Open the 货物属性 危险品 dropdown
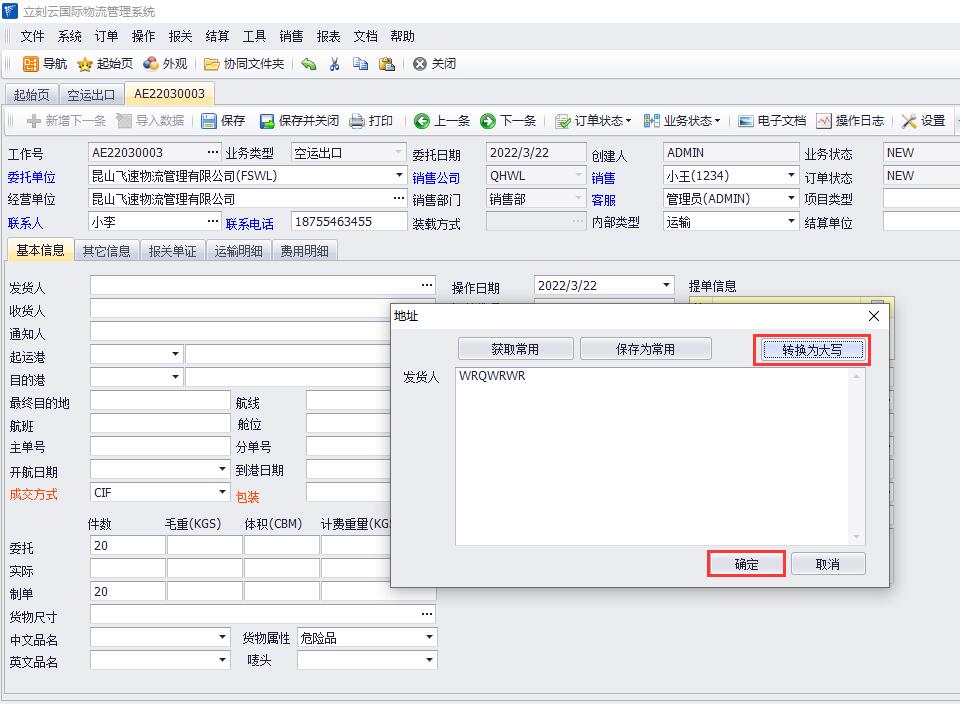This screenshot has width=960, height=704. 430,637
